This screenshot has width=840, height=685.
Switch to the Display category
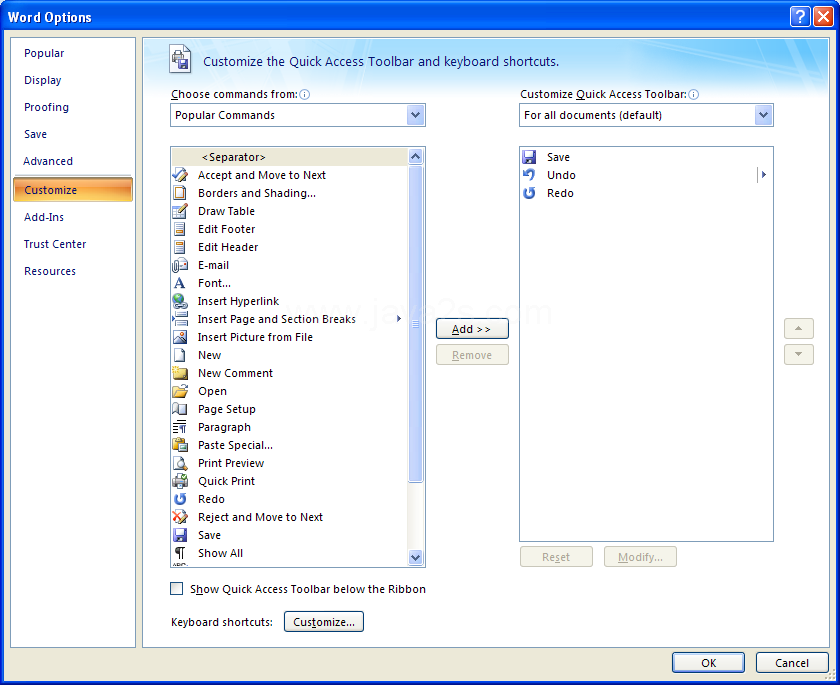(43, 80)
